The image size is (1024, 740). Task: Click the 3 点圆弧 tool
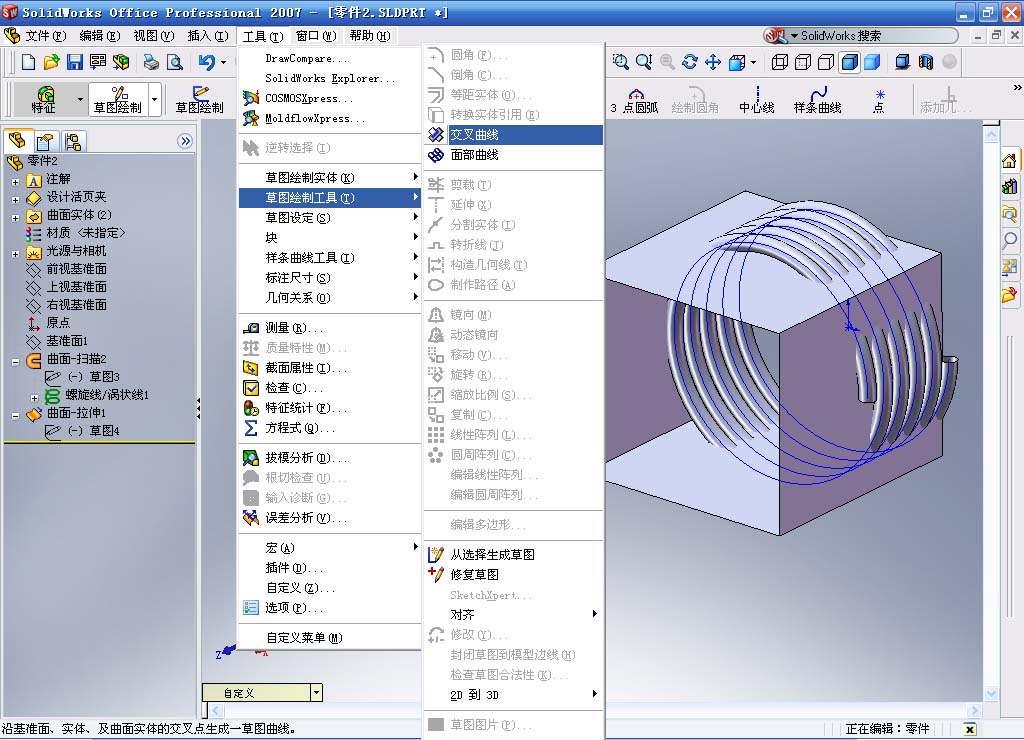pyautogui.click(x=634, y=101)
